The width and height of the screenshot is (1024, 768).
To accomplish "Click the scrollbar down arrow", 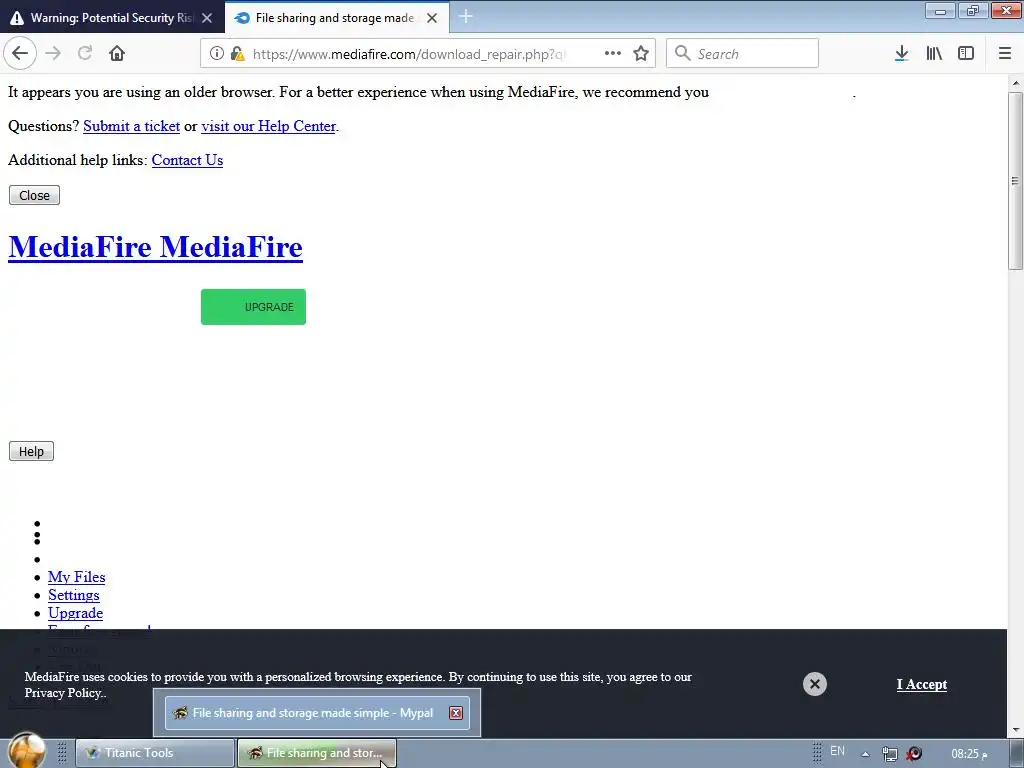I will [x=1016, y=729].
